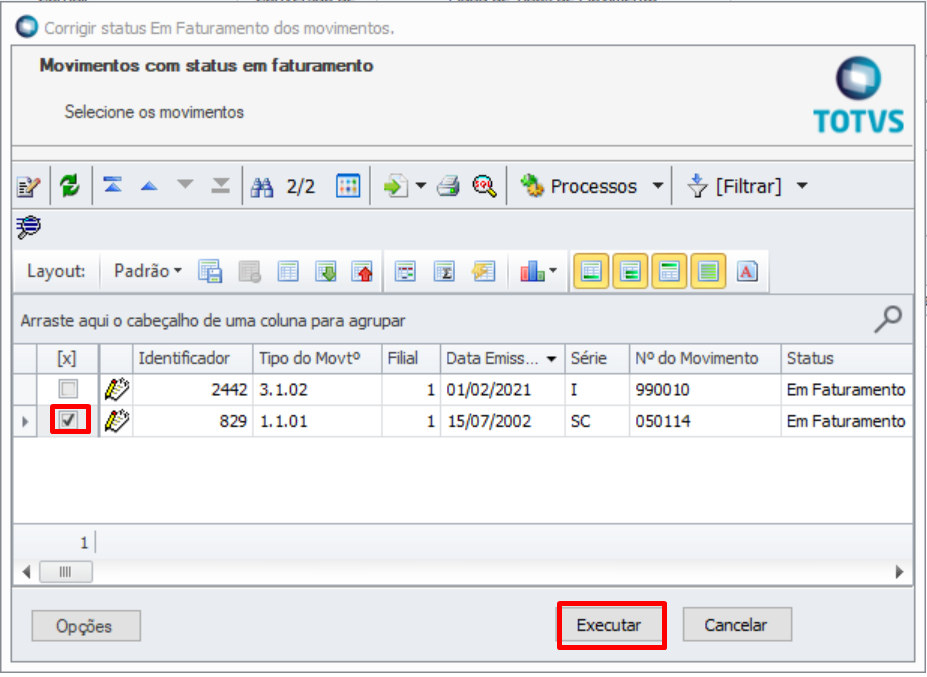
Task: Click the red letter A font icon
Action: [747, 271]
